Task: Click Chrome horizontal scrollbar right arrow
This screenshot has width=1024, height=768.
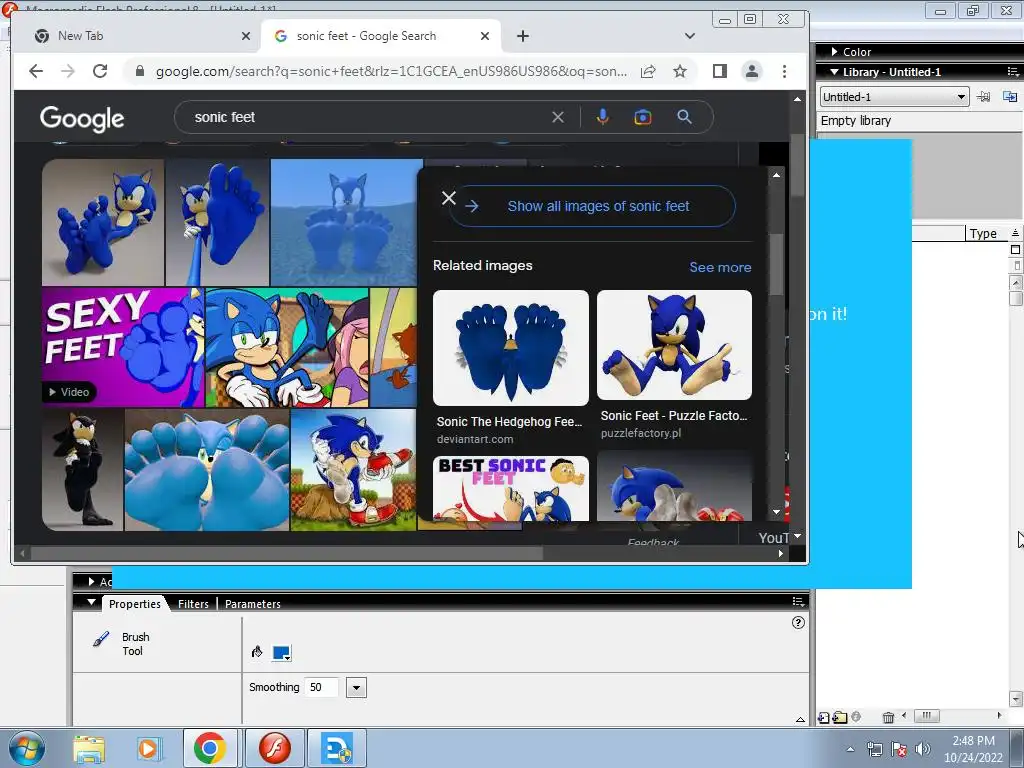Action: tap(780, 553)
